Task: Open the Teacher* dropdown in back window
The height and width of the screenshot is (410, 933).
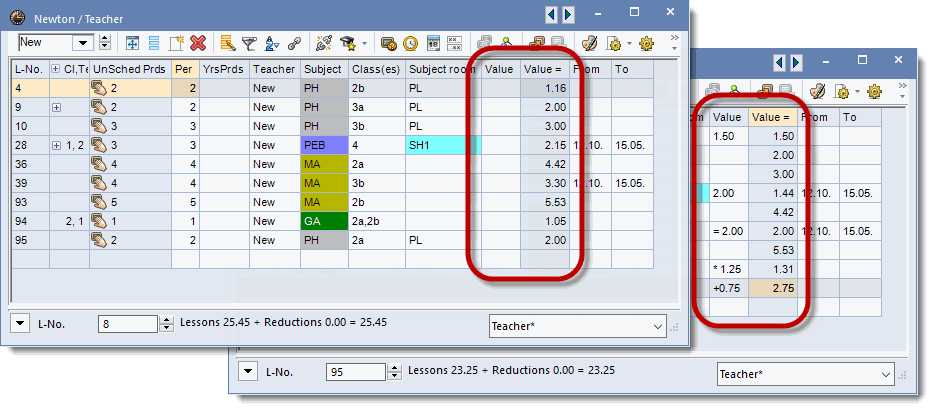Action: point(884,374)
